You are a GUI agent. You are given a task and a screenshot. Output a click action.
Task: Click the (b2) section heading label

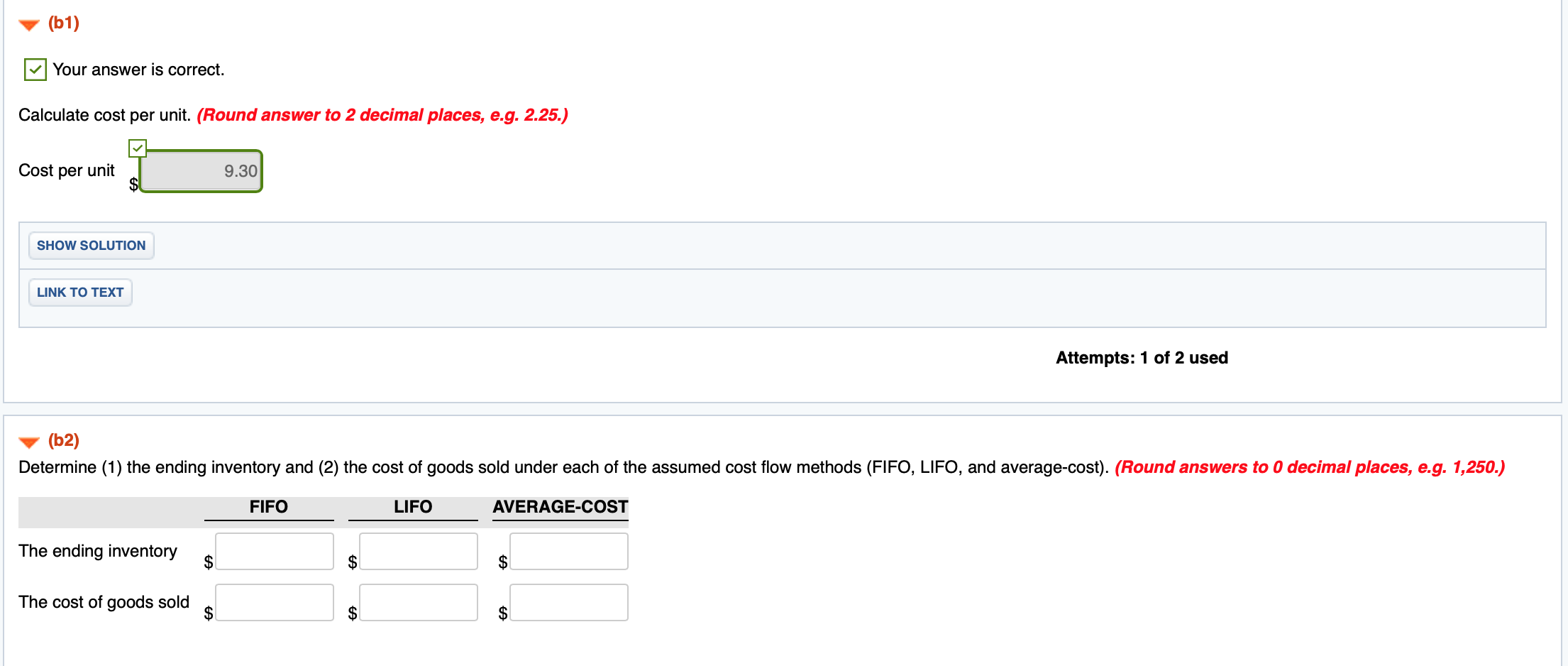click(x=63, y=440)
